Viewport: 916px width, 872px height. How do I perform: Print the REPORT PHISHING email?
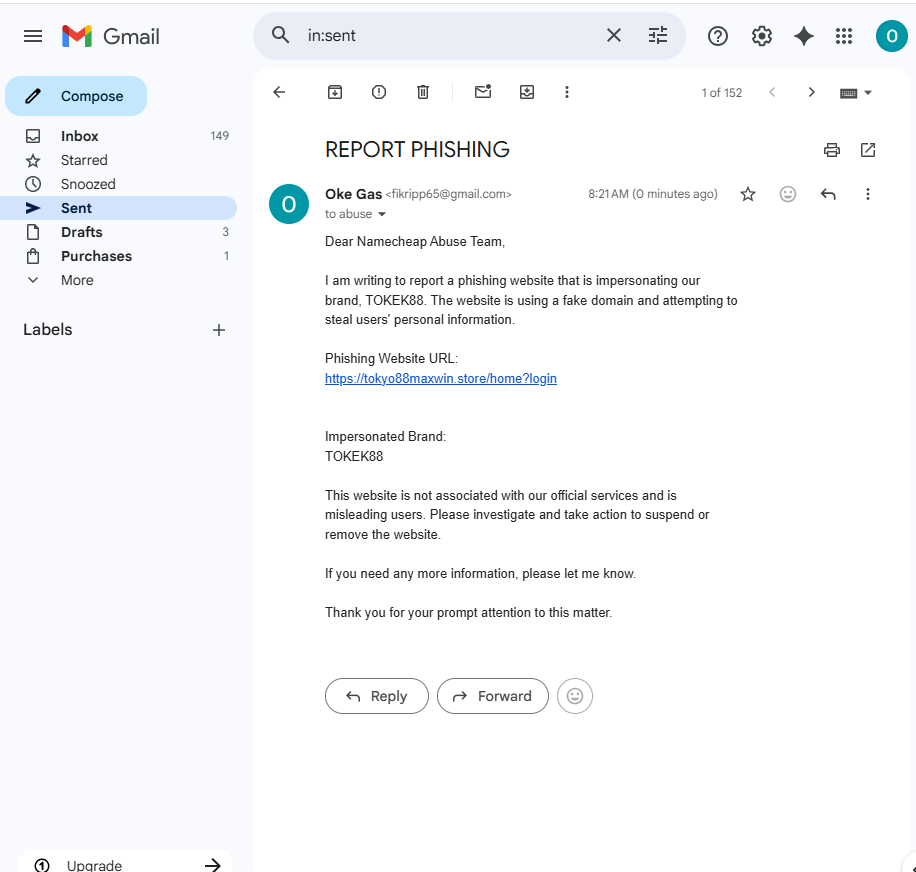pos(831,150)
